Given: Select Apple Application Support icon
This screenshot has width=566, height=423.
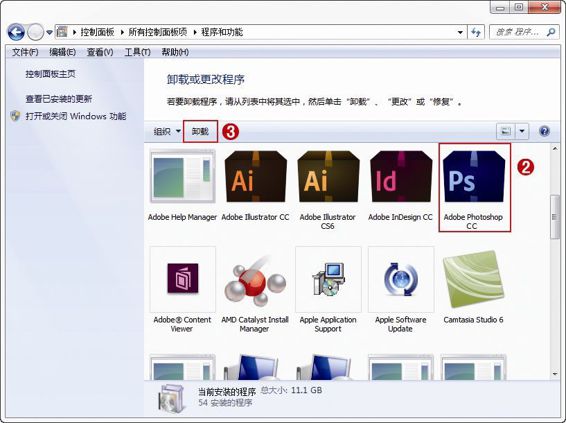Looking at the screenshot, I should [x=328, y=280].
